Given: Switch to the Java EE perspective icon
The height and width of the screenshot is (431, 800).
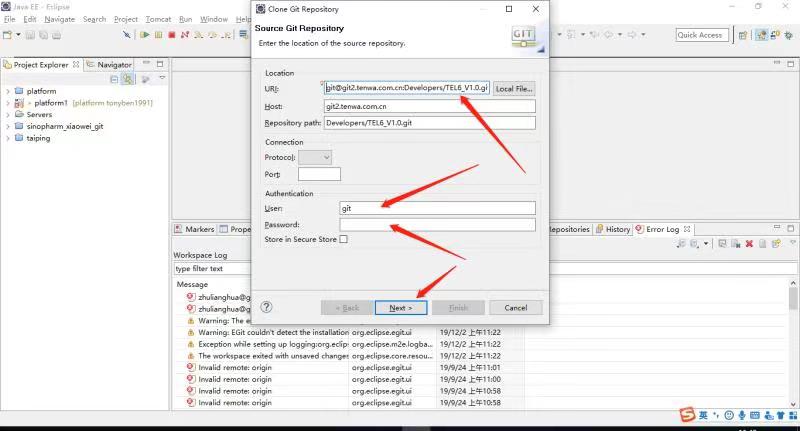Looking at the screenshot, I should point(761,35).
